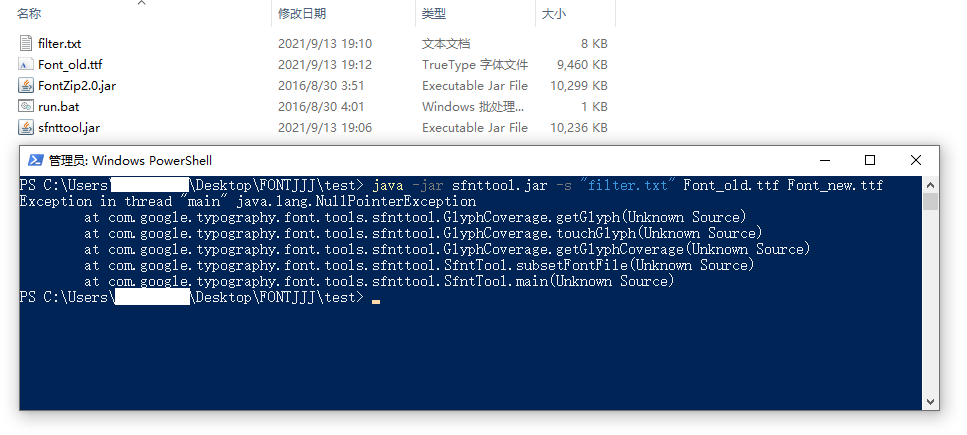Close the PowerShell window

[916, 160]
